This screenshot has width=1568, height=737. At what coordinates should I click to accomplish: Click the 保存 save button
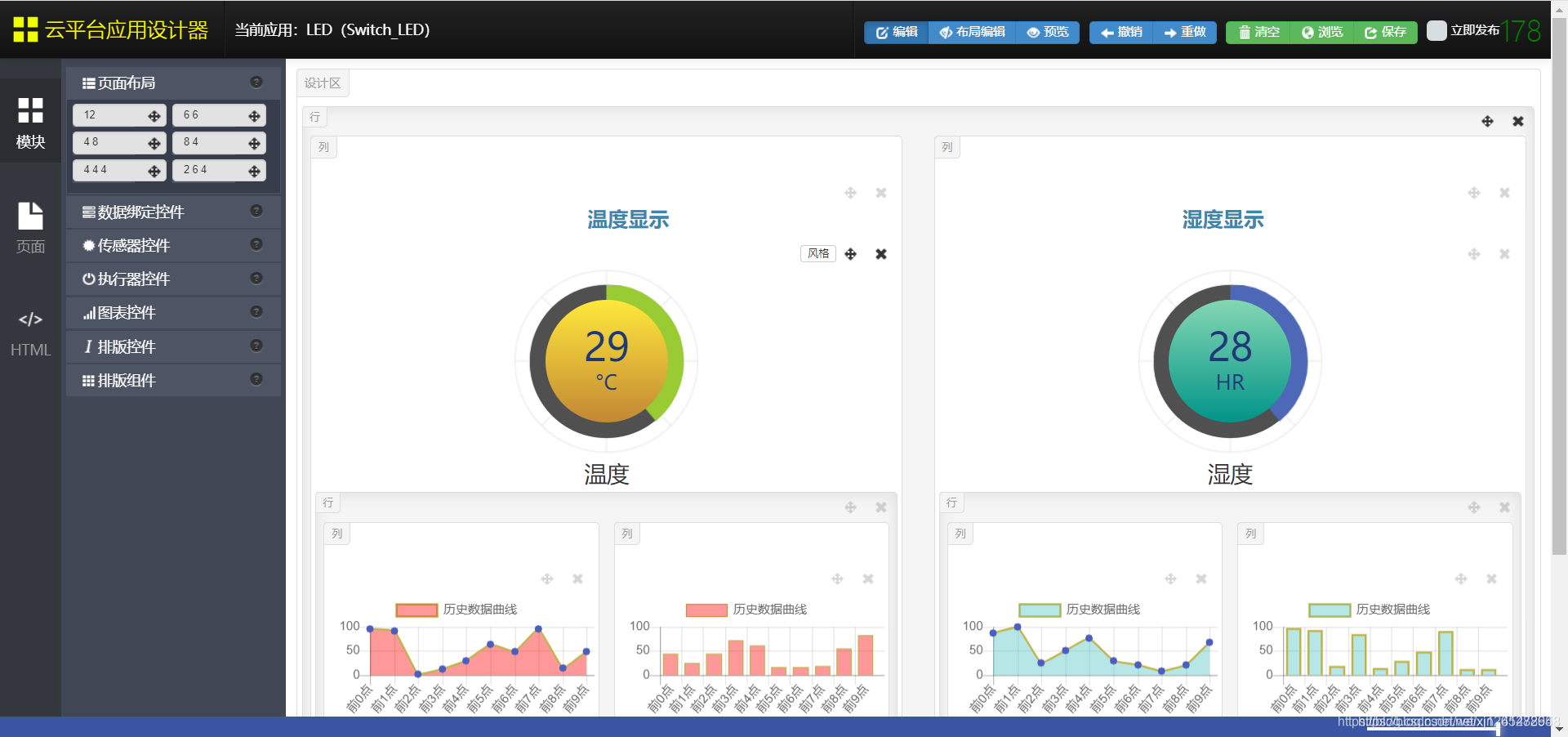(1385, 32)
